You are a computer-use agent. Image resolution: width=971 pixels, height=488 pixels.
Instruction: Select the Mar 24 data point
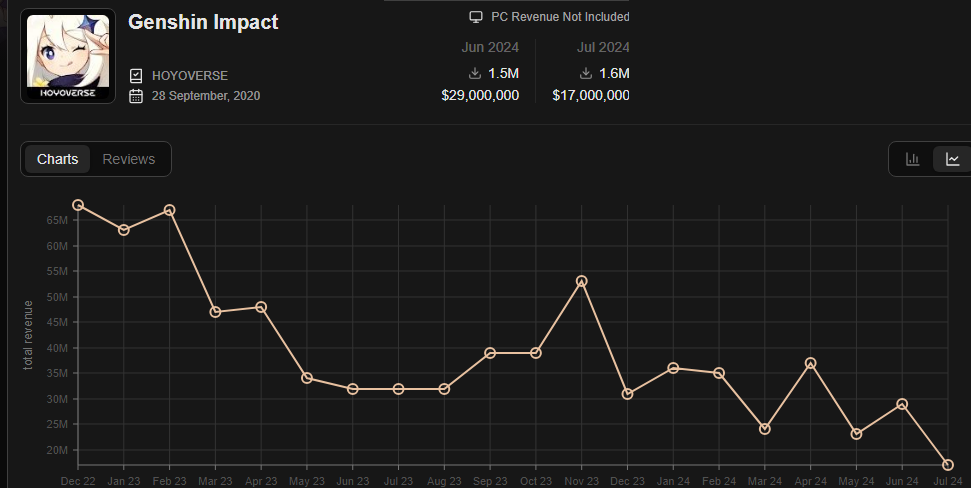pos(765,429)
